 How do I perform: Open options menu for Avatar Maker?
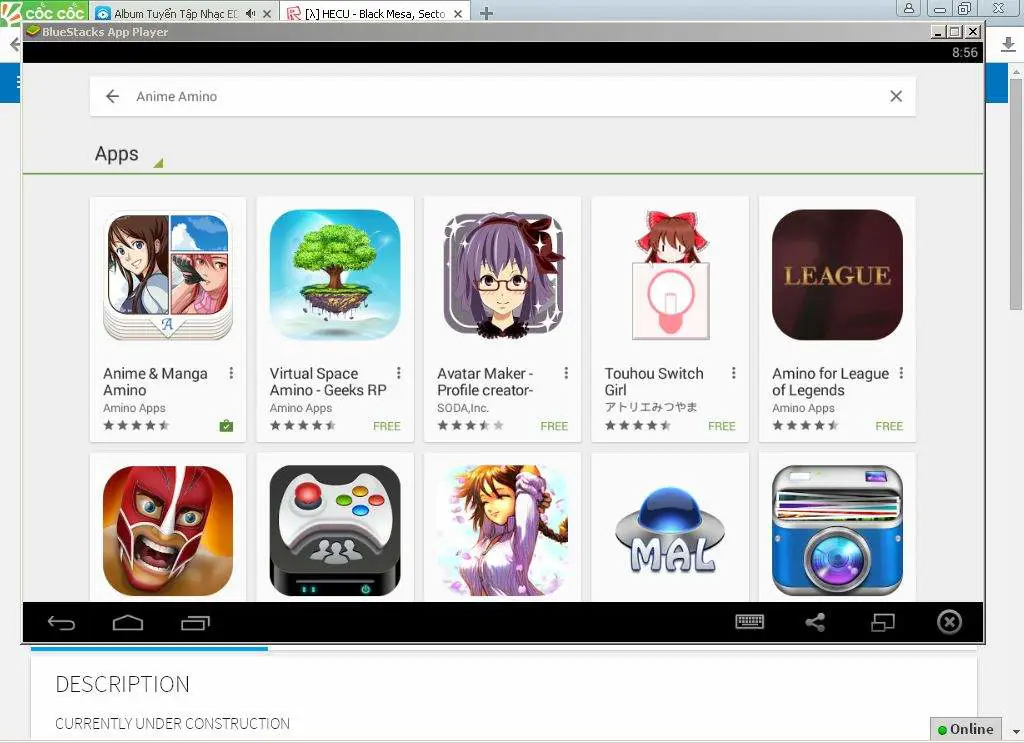pyautogui.click(x=566, y=373)
